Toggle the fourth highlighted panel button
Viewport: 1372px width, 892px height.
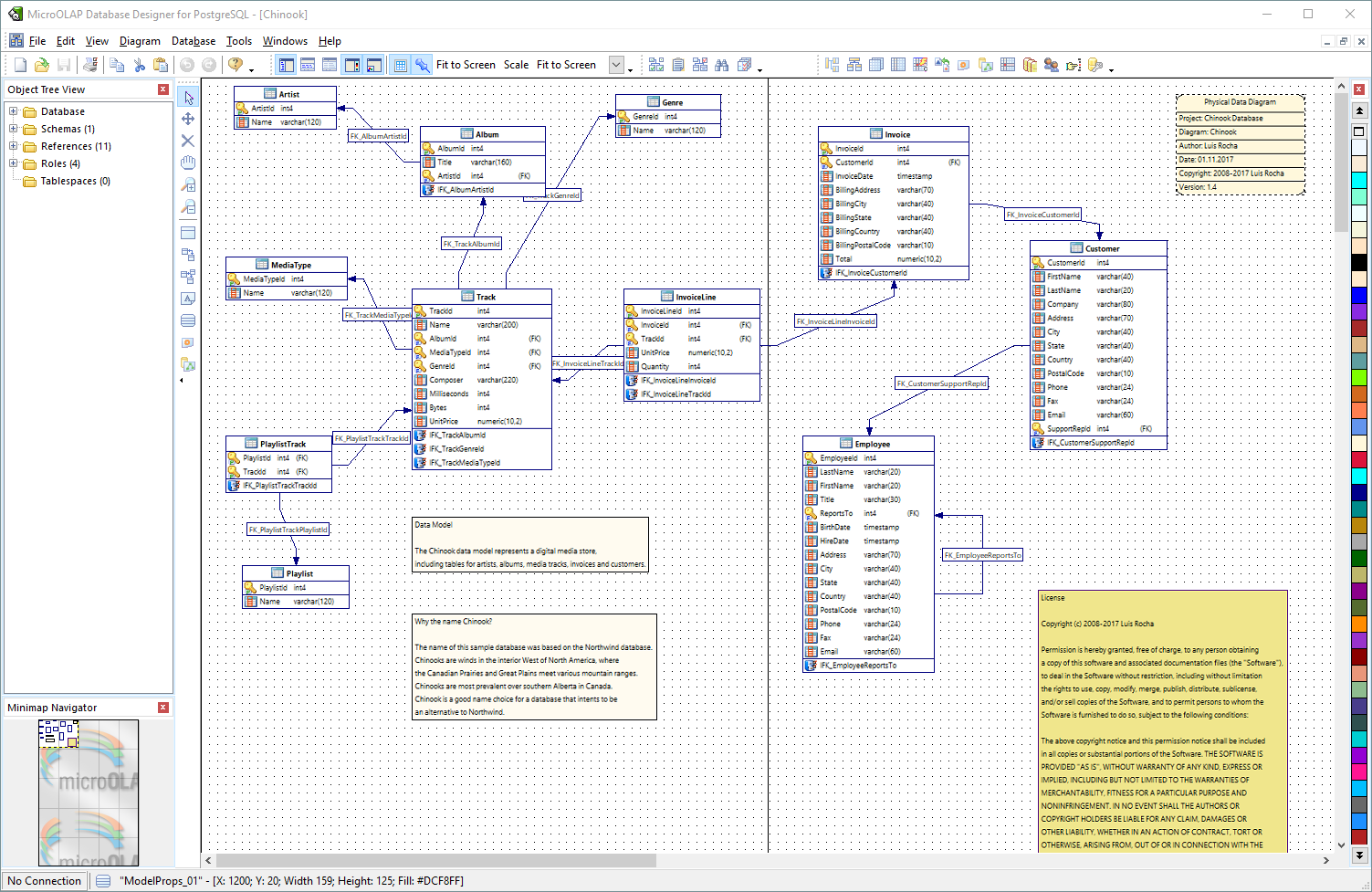pos(351,65)
